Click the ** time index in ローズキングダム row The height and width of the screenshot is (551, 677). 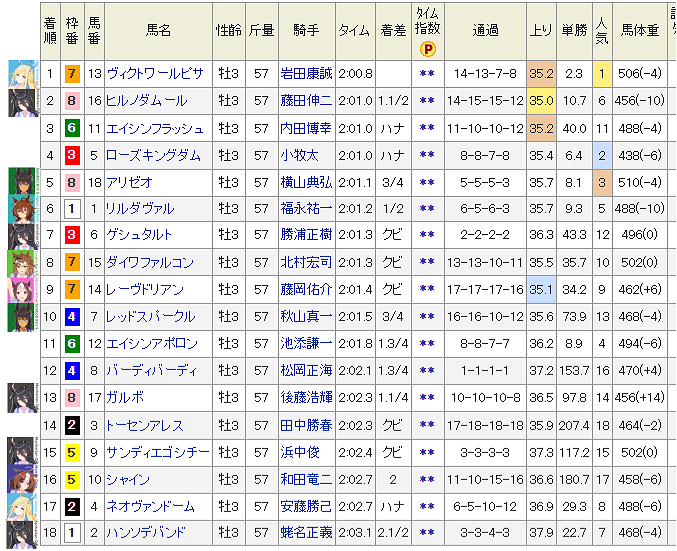[x=427, y=155]
